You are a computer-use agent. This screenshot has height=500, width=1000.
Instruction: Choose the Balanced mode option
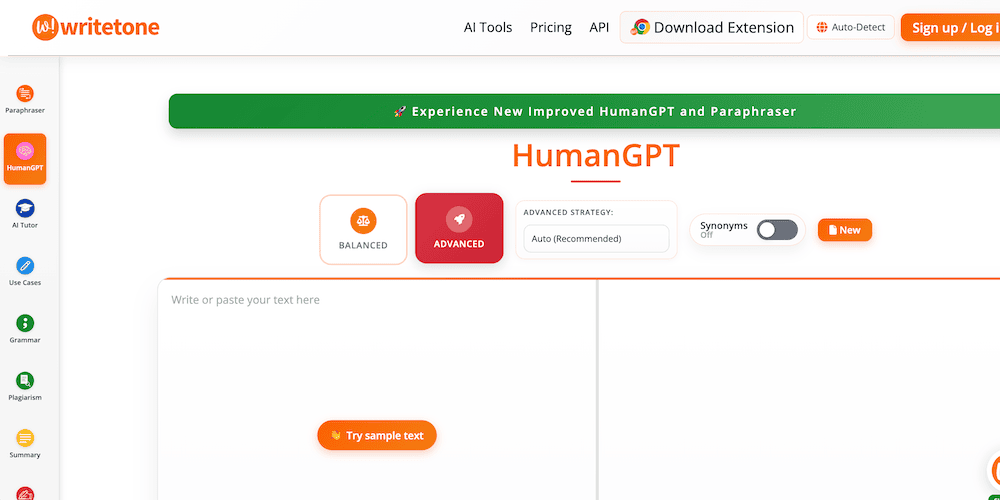tap(363, 230)
